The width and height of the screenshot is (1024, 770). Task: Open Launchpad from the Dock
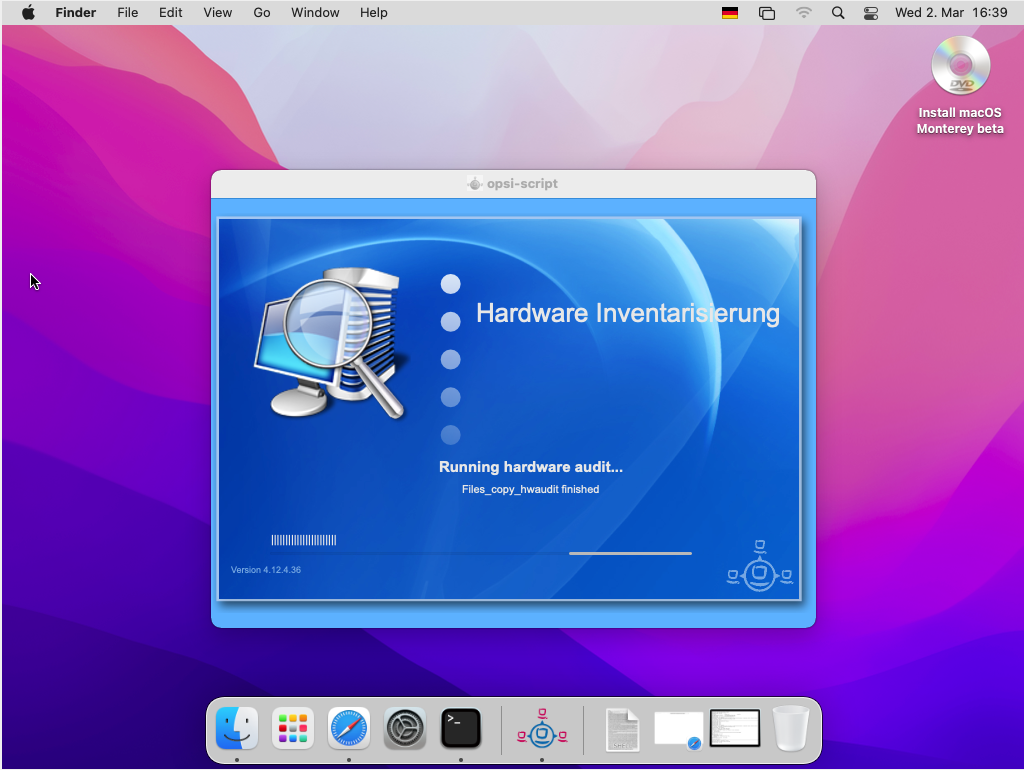tap(293, 728)
